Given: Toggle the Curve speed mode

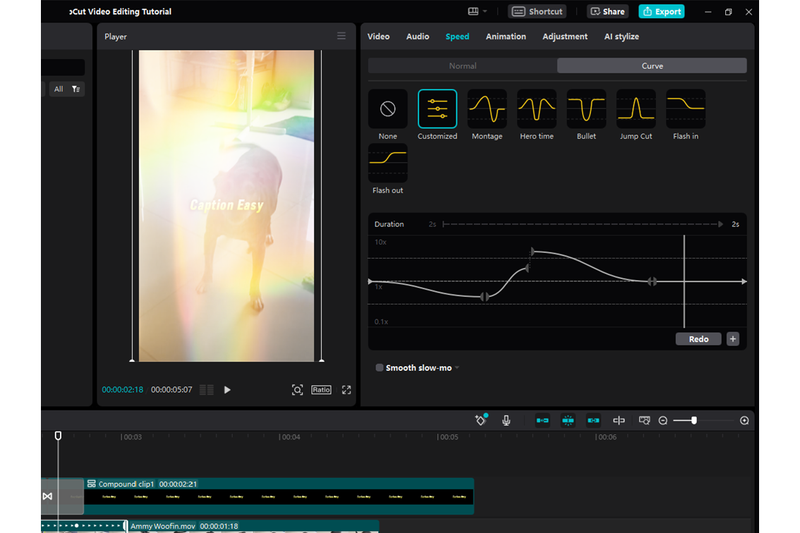Looking at the screenshot, I should coord(651,66).
